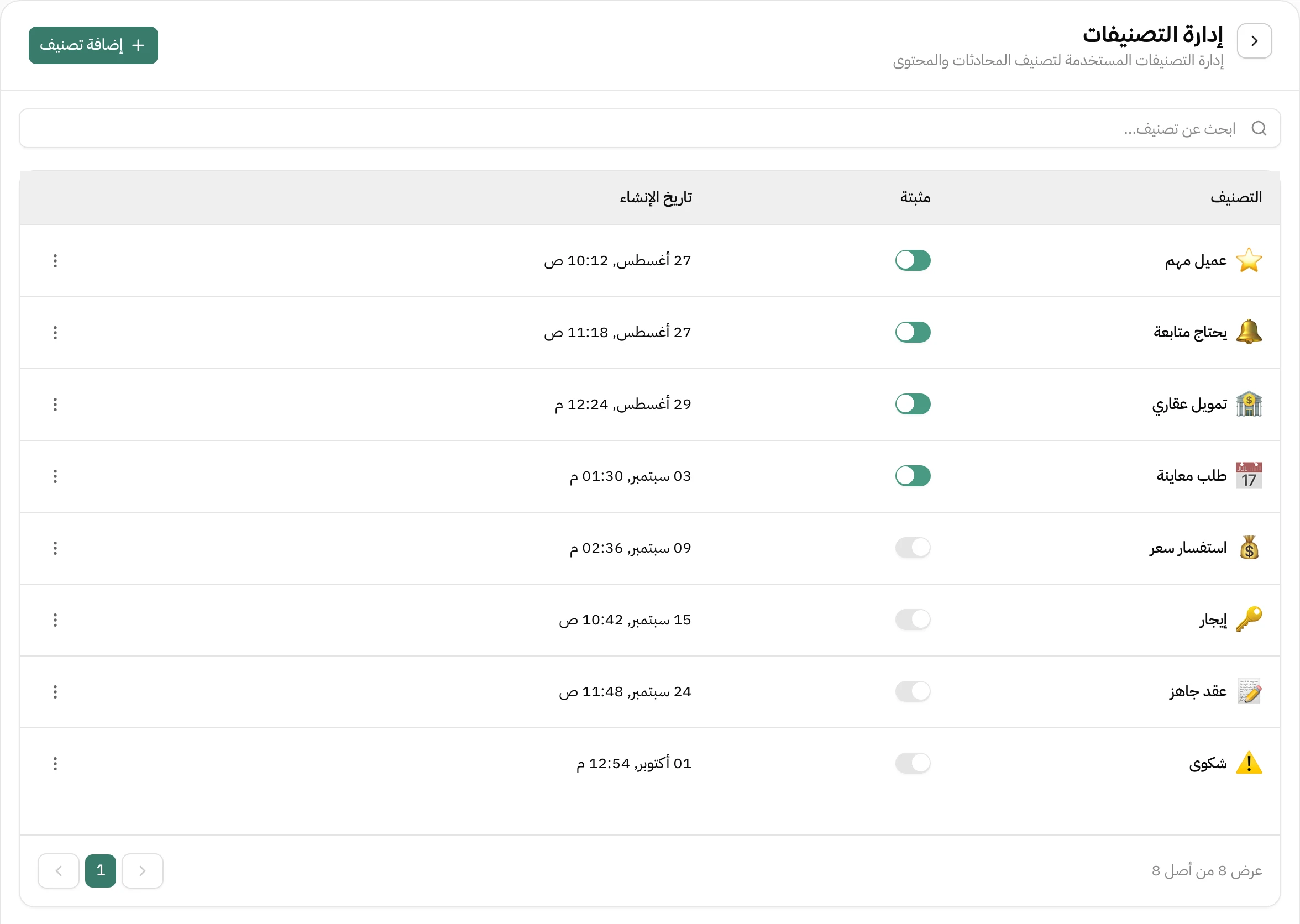The image size is (1300, 924).
Task: Click the warning emoji of شكوى
Action: click(x=1249, y=764)
